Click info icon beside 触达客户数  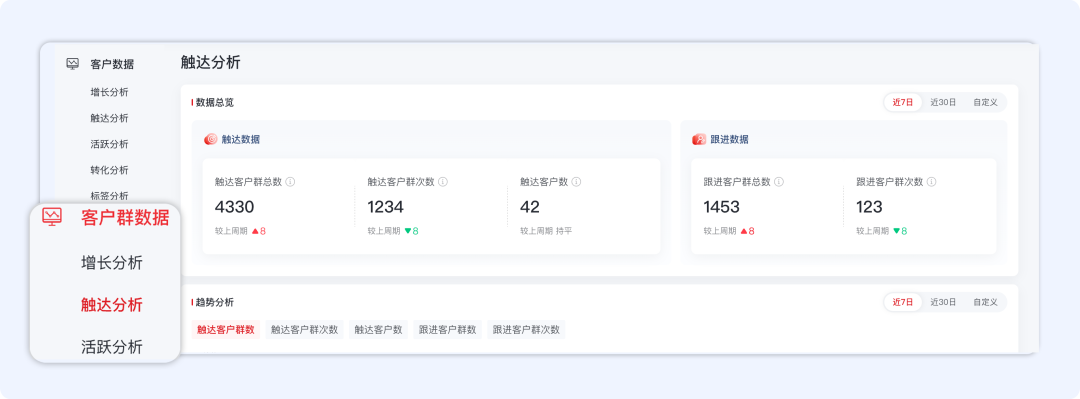(577, 182)
